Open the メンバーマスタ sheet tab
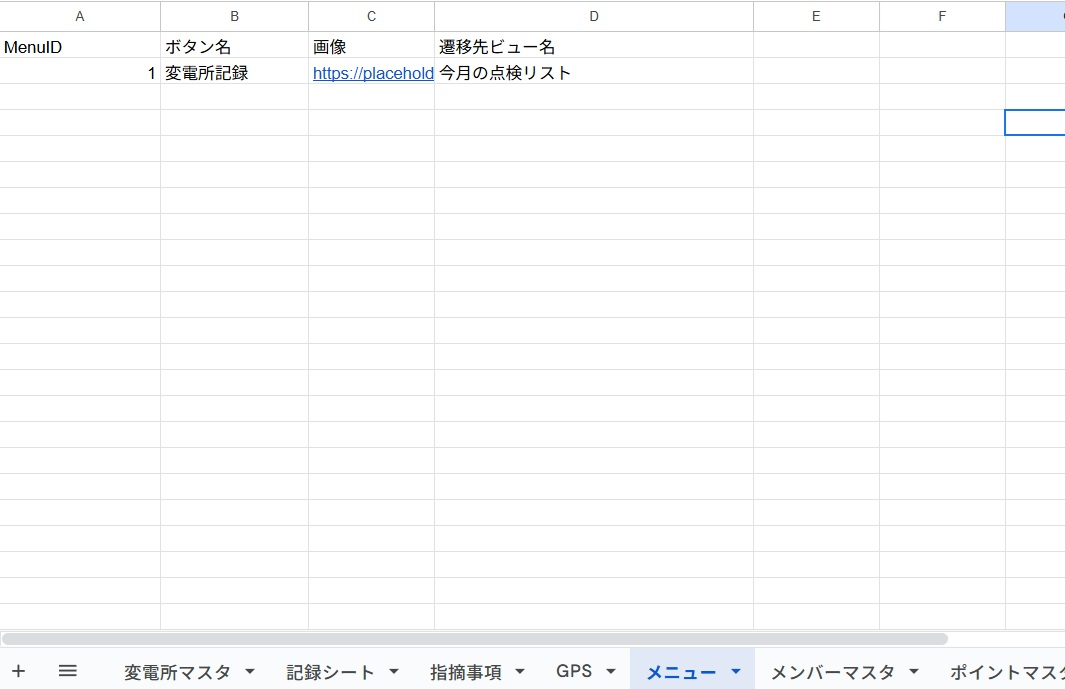 click(x=832, y=672)
